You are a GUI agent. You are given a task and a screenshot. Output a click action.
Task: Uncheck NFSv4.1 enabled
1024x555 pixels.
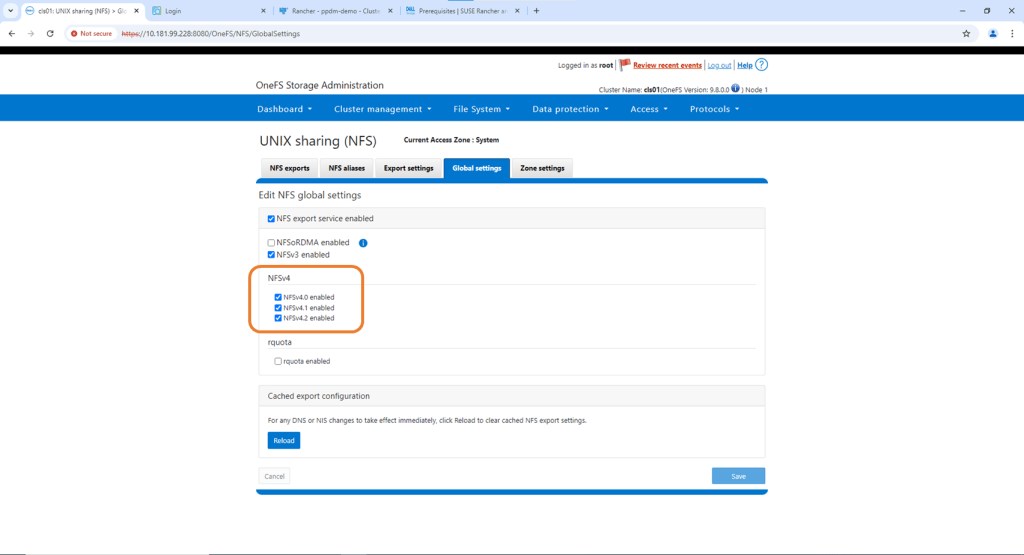[x=278, y=308]
